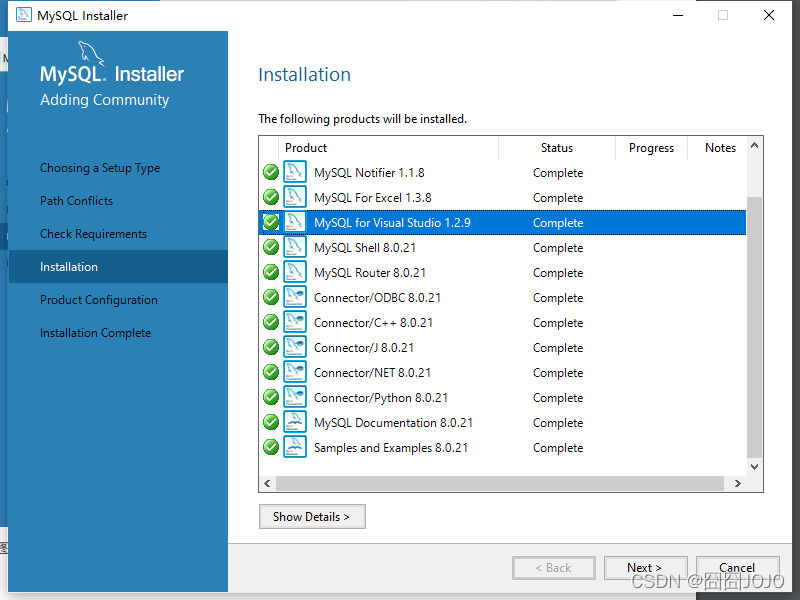Screen dimensions: 800x600
Task: Select Samples and Examples 8.0.21 row text
Action: [391, 447]
